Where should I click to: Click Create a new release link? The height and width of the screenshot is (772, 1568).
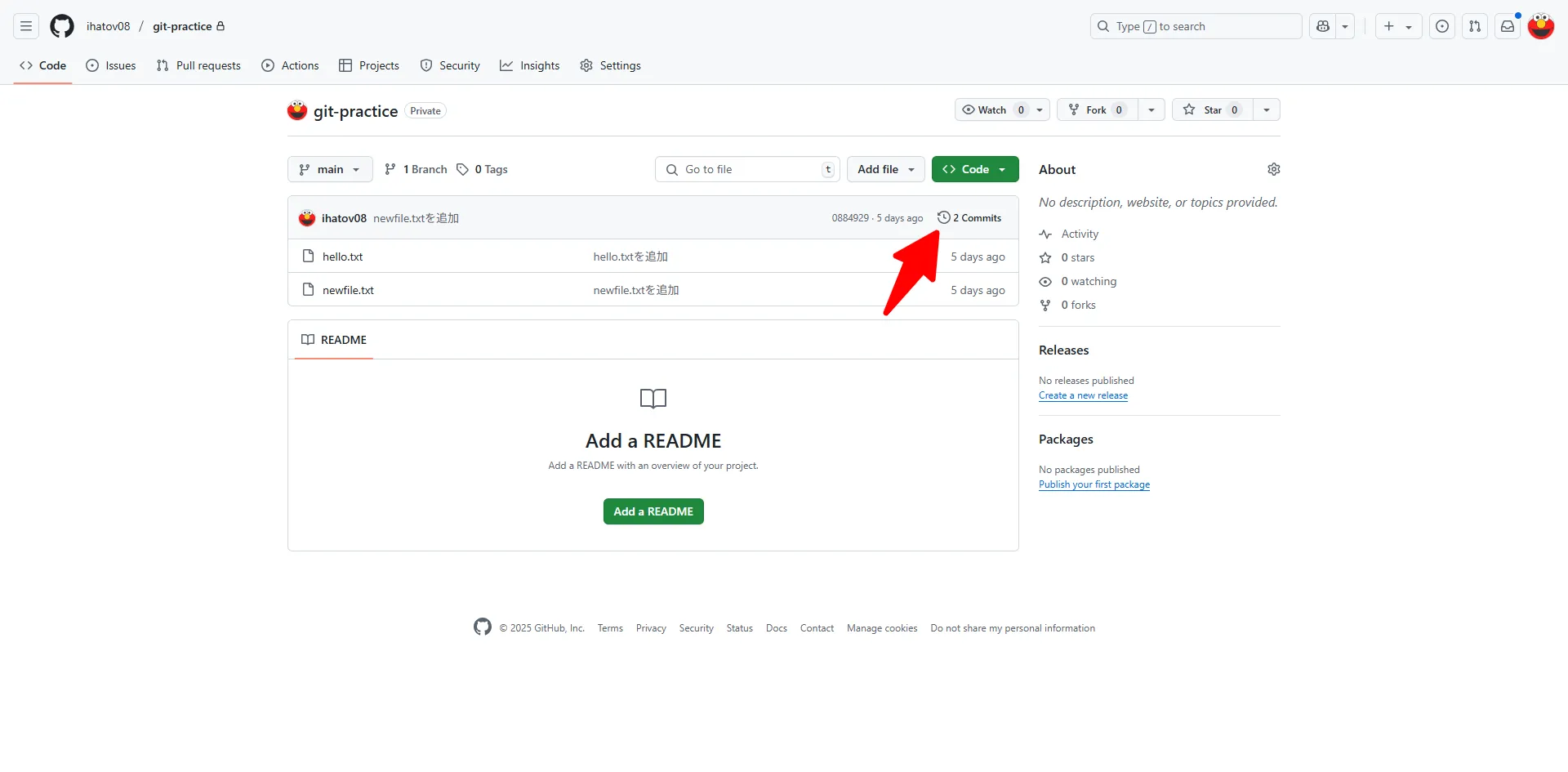click(1083, 395)
